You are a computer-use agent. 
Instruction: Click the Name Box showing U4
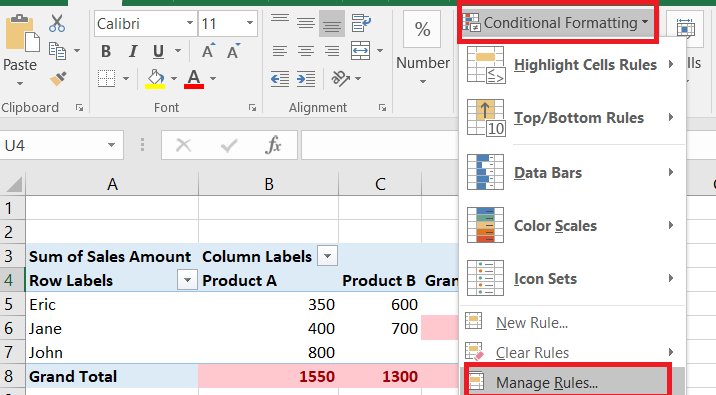[x=61, y=146]
